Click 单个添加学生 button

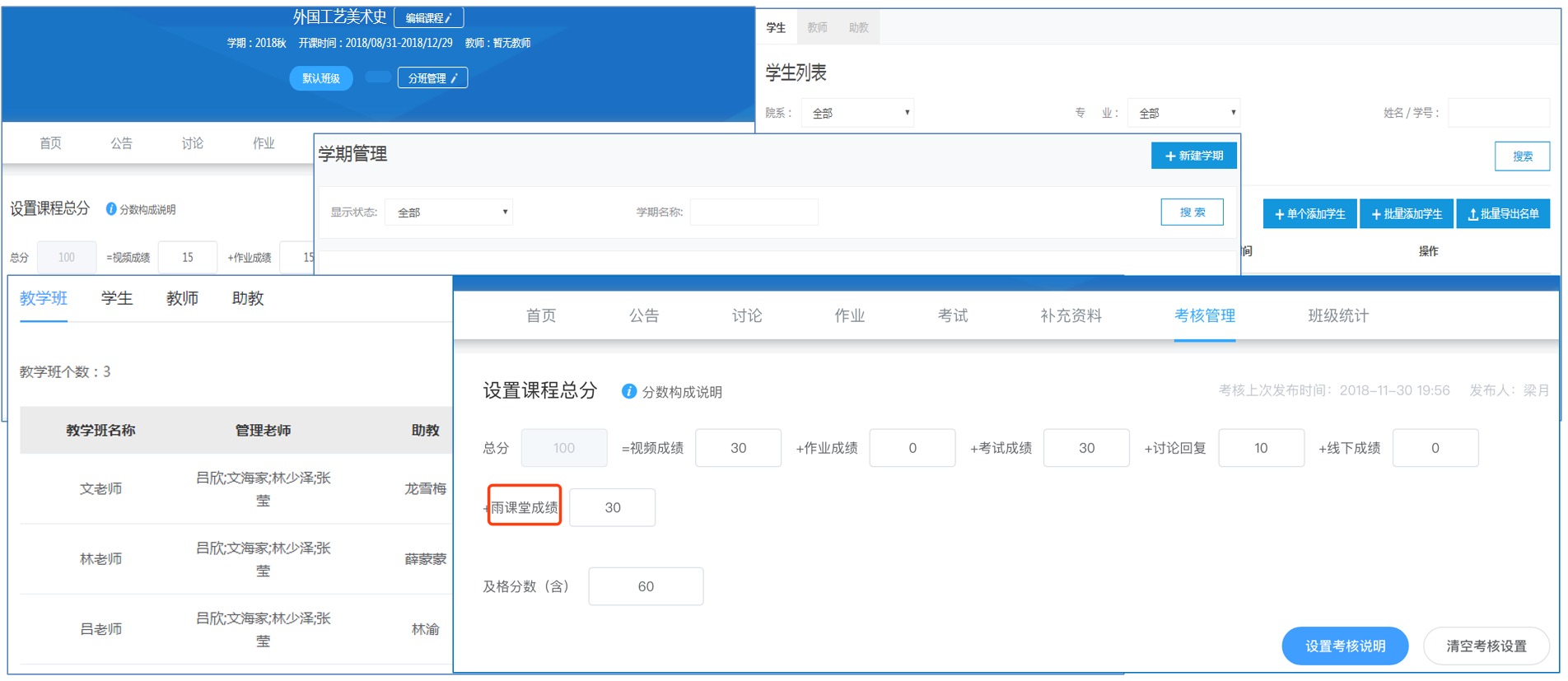1310,214
